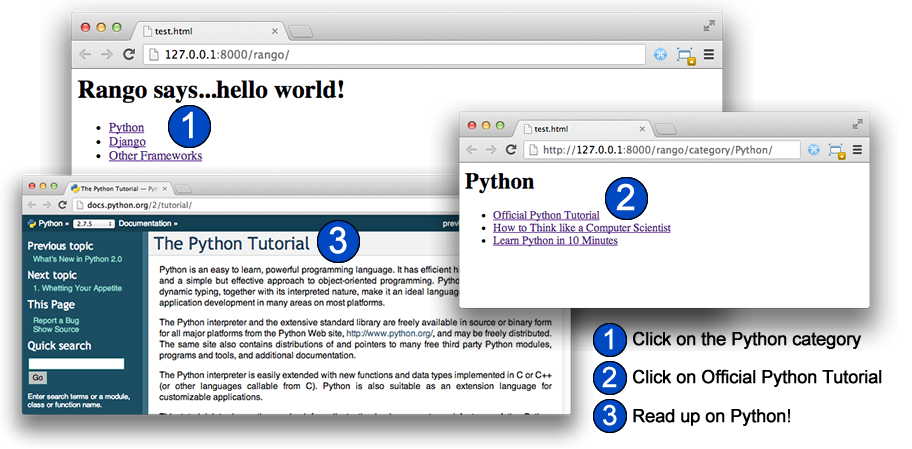
Task: Open new tab beside The Python Tutorial tab
Action: click(x=183, y=188)
